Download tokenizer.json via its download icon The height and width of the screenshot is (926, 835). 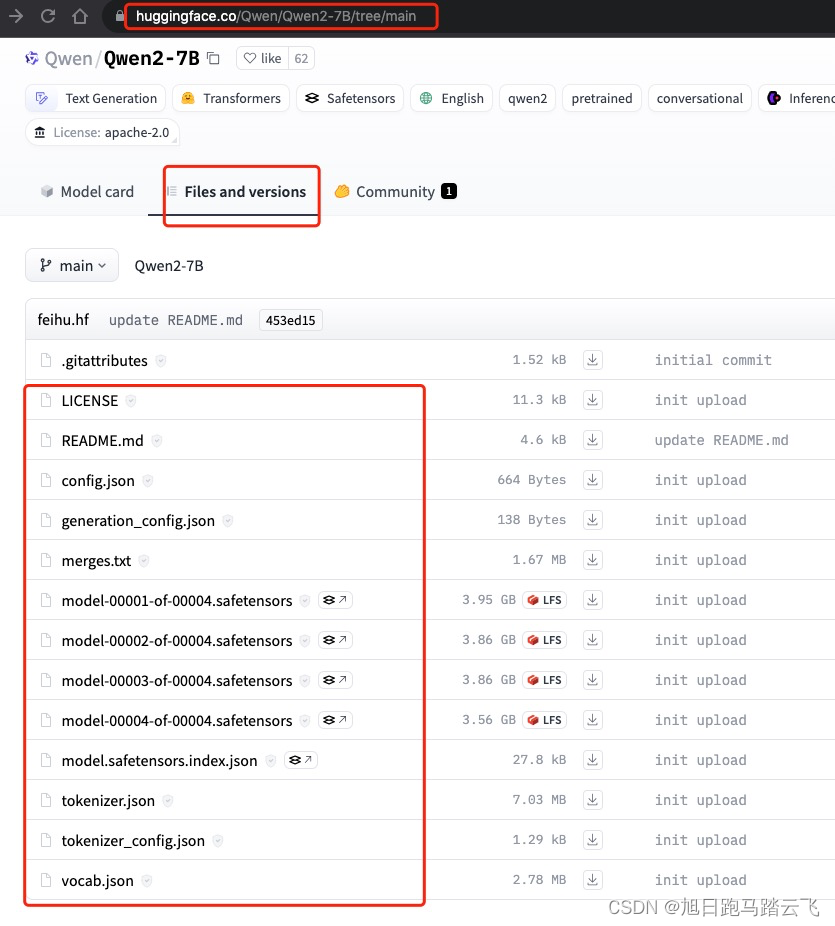(593, 800)
